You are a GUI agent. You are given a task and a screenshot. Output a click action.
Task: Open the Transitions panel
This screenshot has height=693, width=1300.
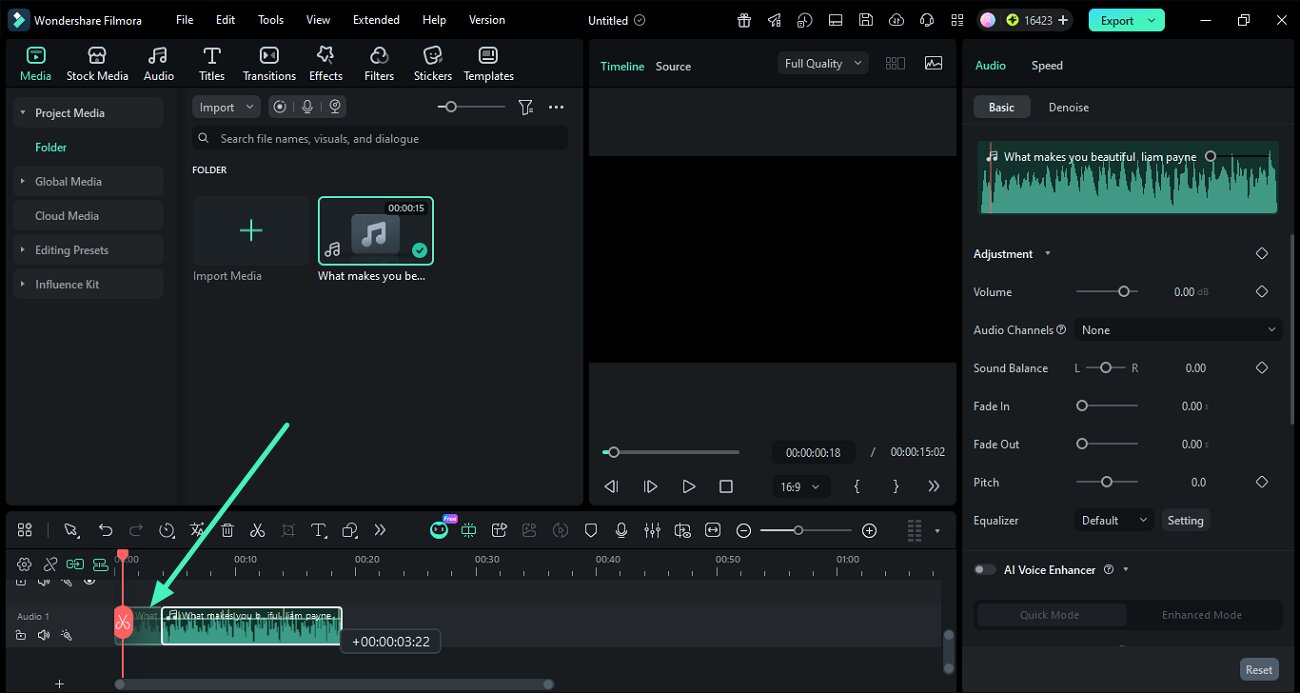(269, 64)
